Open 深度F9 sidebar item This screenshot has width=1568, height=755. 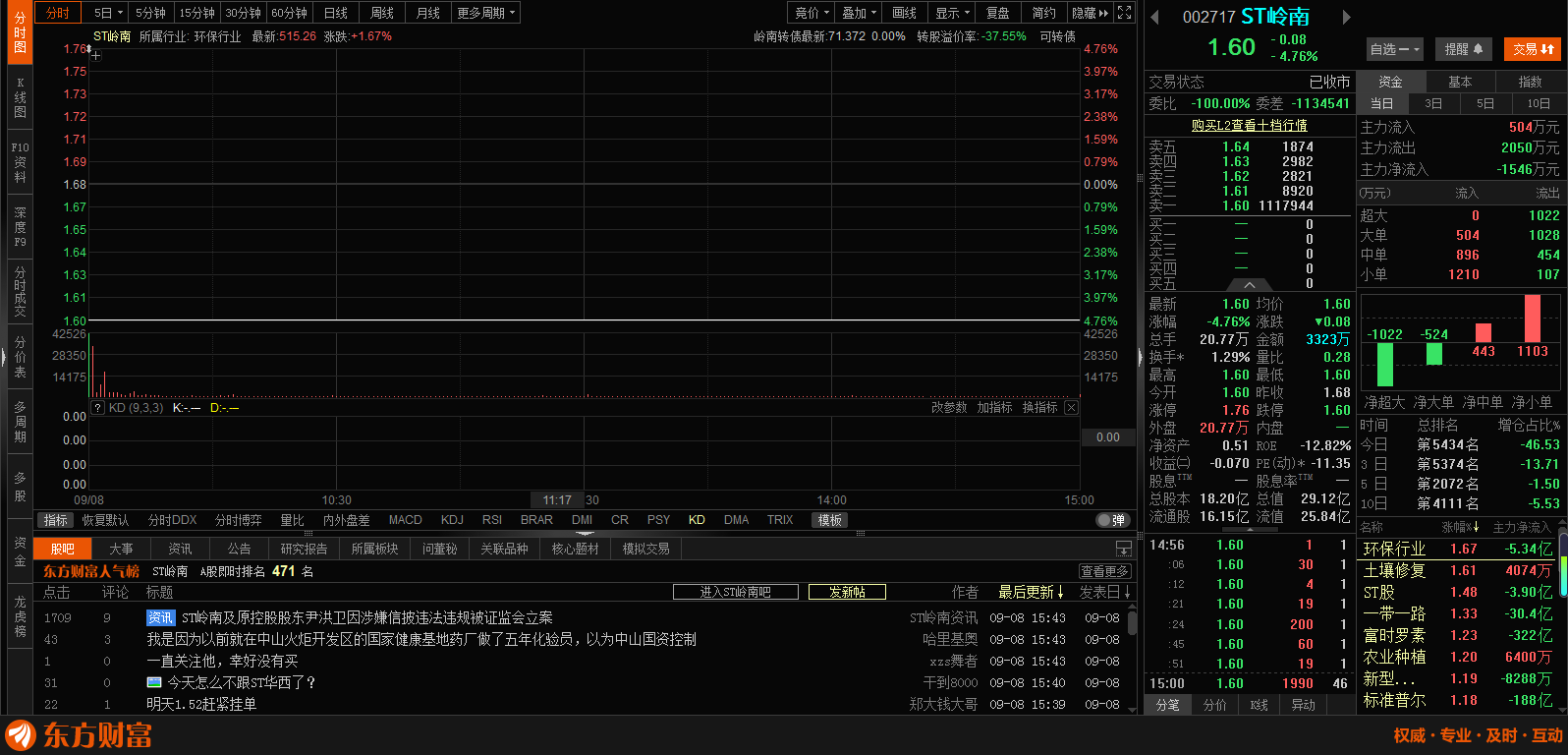pyautogui.click(x=20, y=227)
